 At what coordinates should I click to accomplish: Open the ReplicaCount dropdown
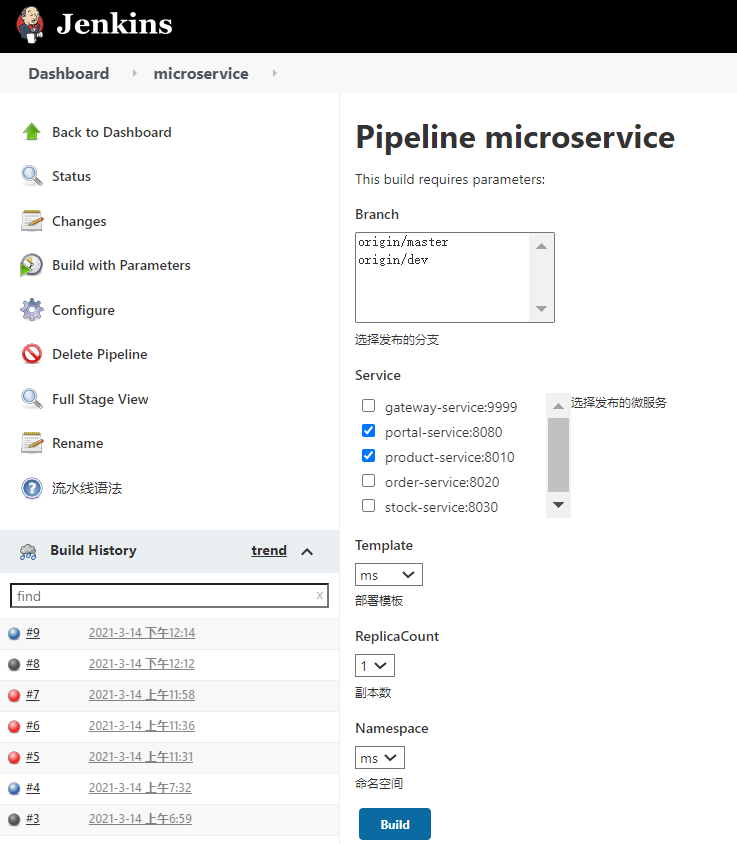pos(375,666)
